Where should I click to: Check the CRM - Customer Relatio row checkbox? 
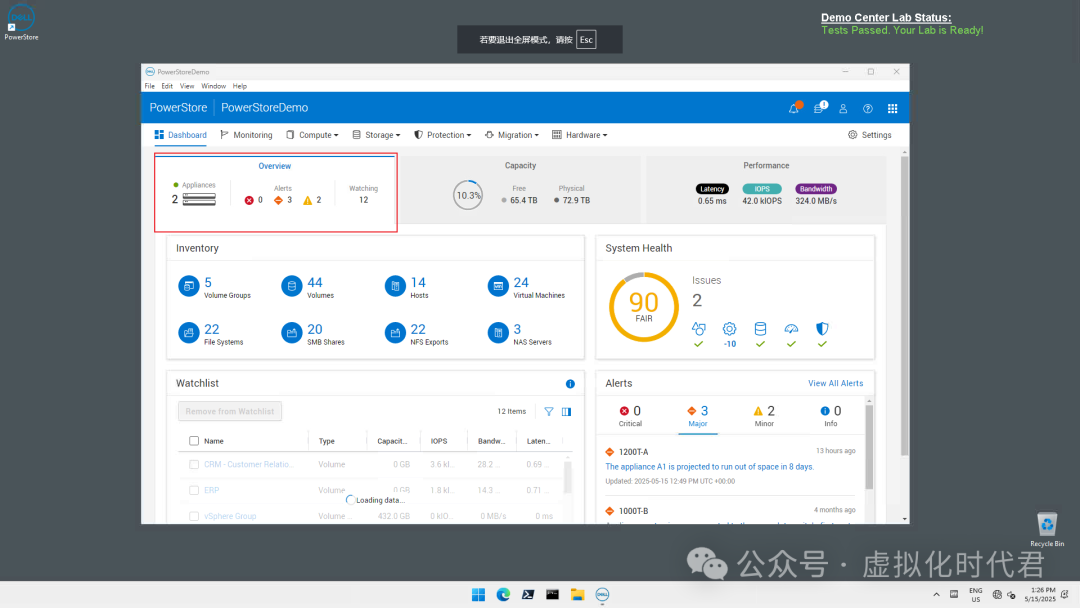tap(194, 465)
